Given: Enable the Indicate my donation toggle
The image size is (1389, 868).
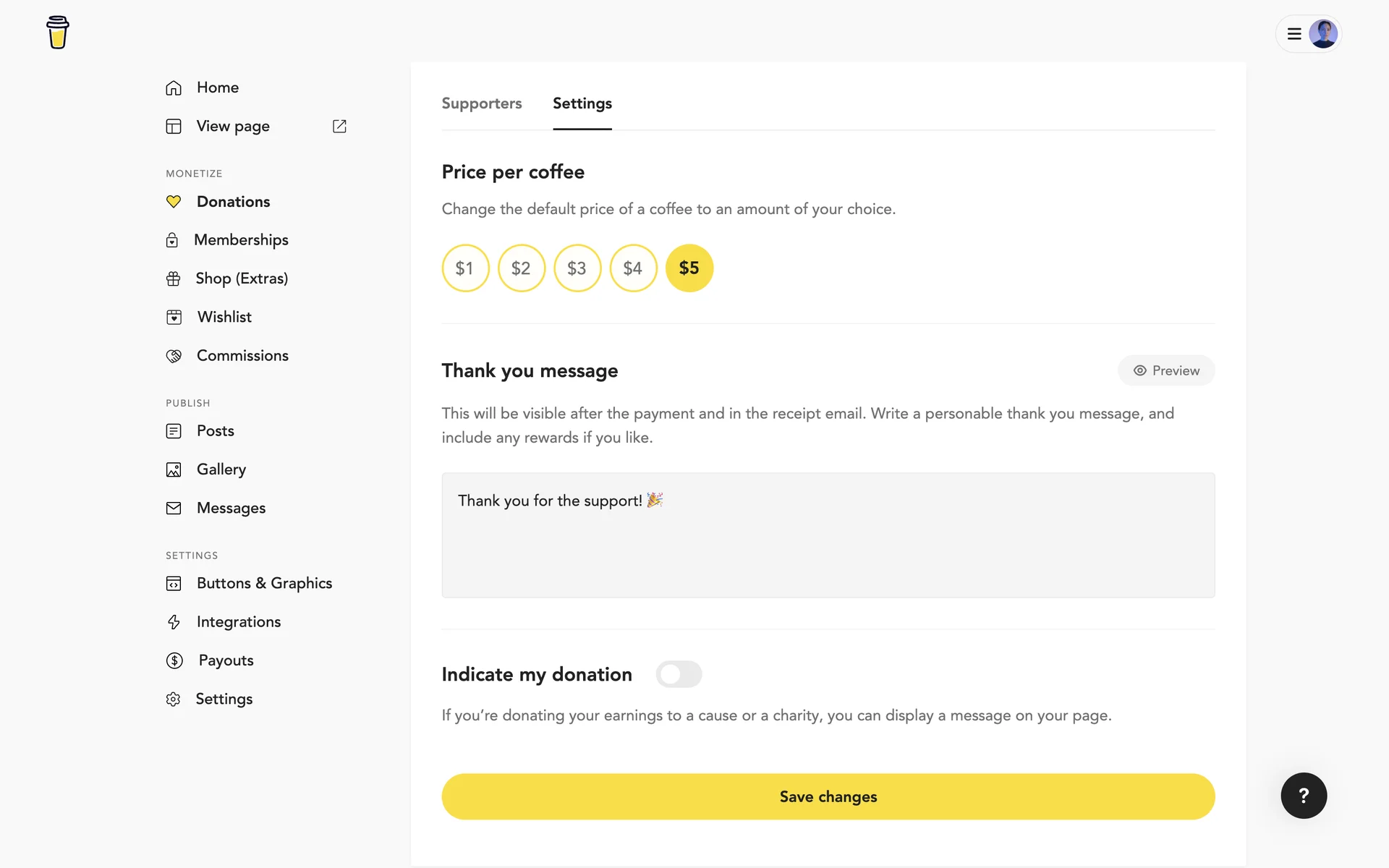Looking at the screenshot, I should [679, 674].
